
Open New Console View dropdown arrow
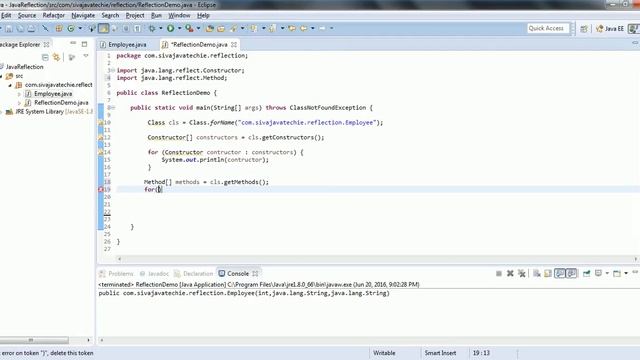click(x=626, y=273)
